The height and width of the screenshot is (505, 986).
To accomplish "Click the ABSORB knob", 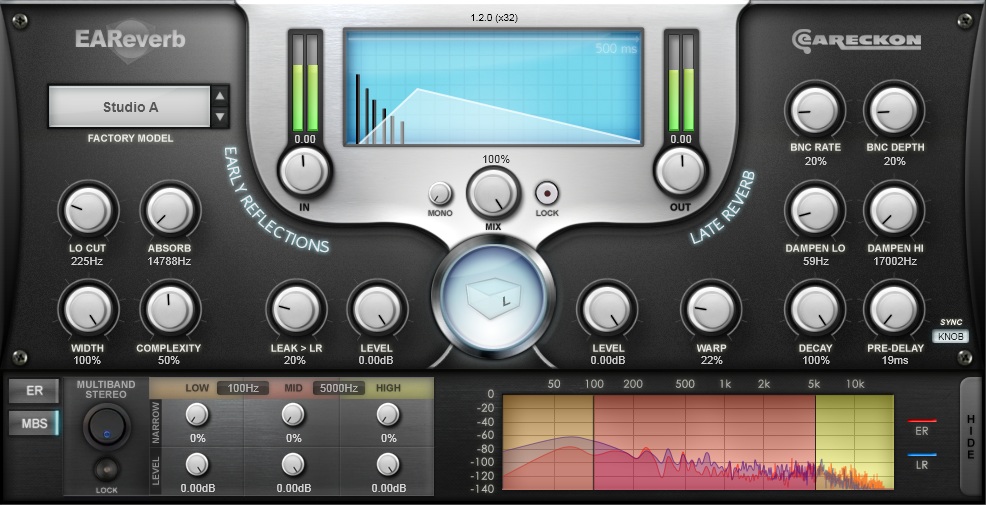I will pos(170,209).
